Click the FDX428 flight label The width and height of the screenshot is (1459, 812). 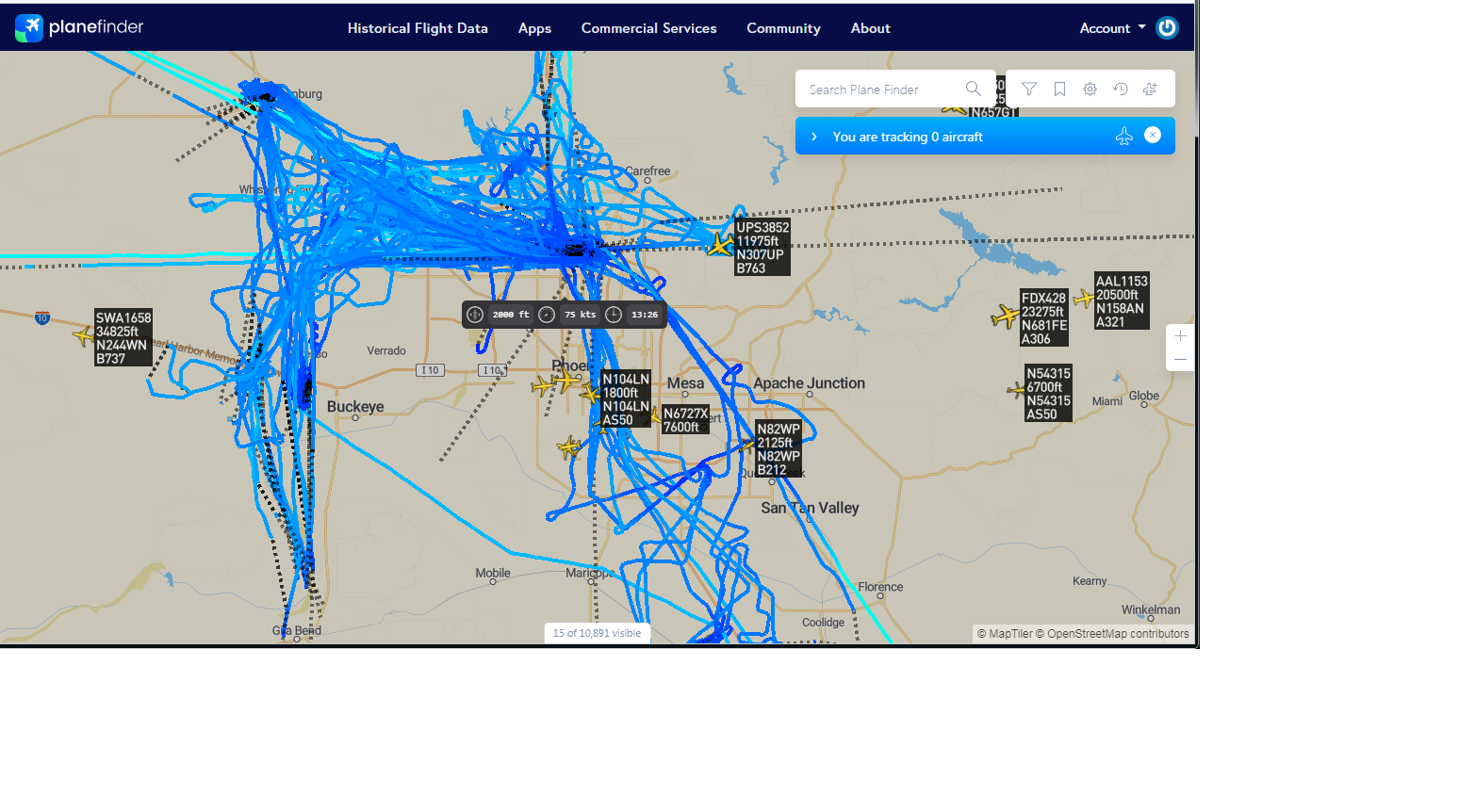(1044, 318)
